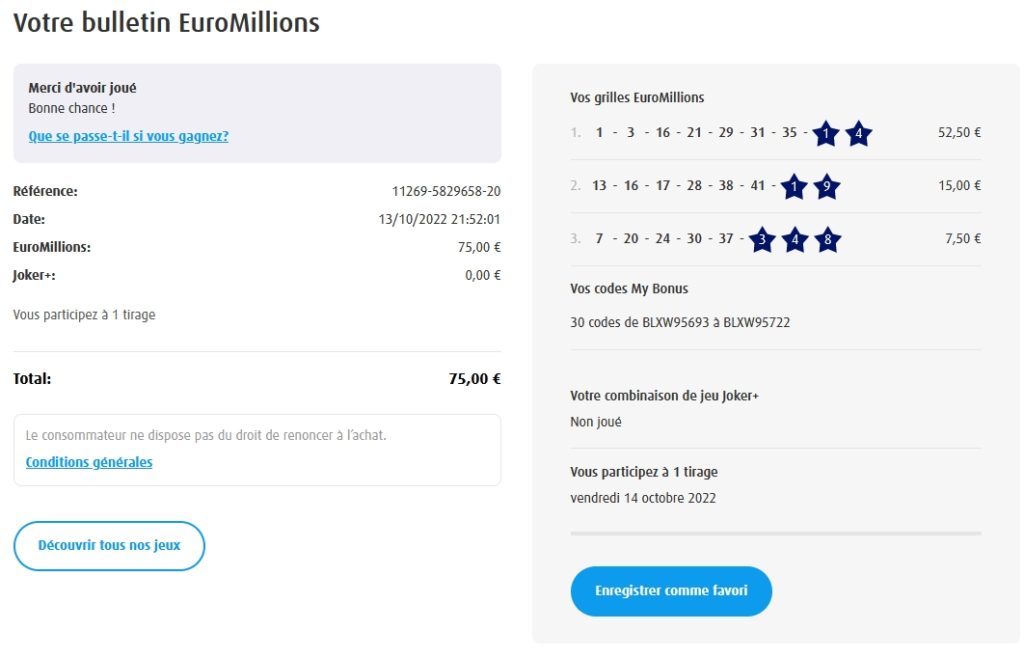Click the My Bonus codes range text

tap(680, 322)
